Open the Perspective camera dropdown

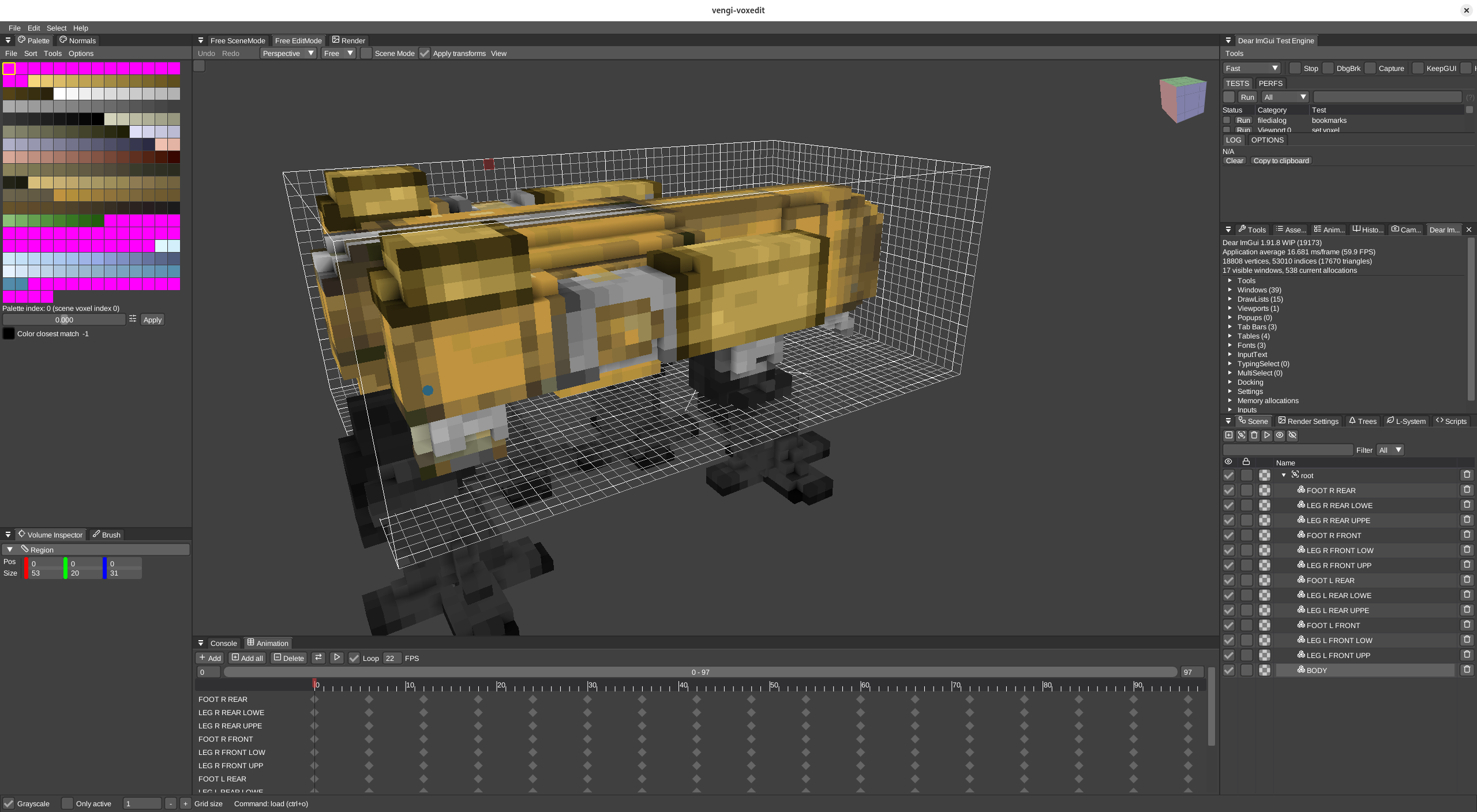288,53
